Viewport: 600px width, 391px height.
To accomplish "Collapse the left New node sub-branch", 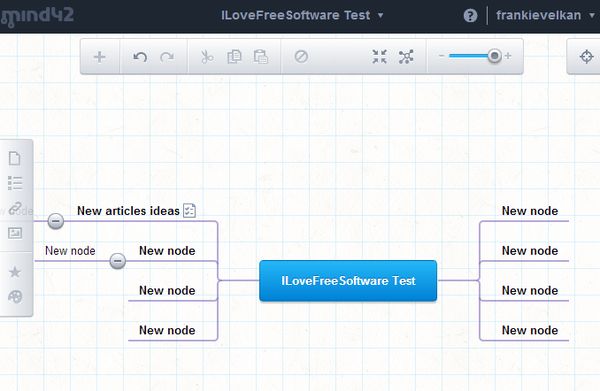I will [117, 261].
